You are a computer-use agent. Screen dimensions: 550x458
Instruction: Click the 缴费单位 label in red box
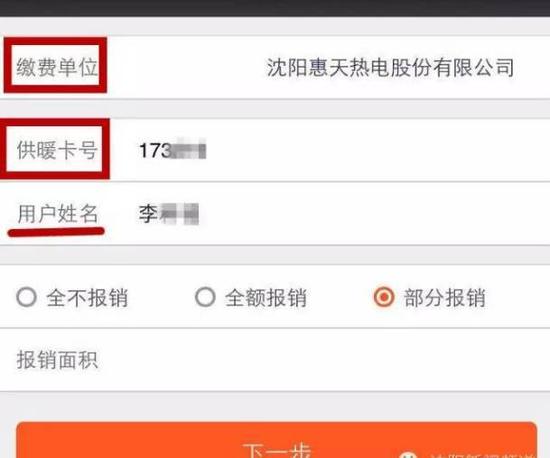point(57,67)
